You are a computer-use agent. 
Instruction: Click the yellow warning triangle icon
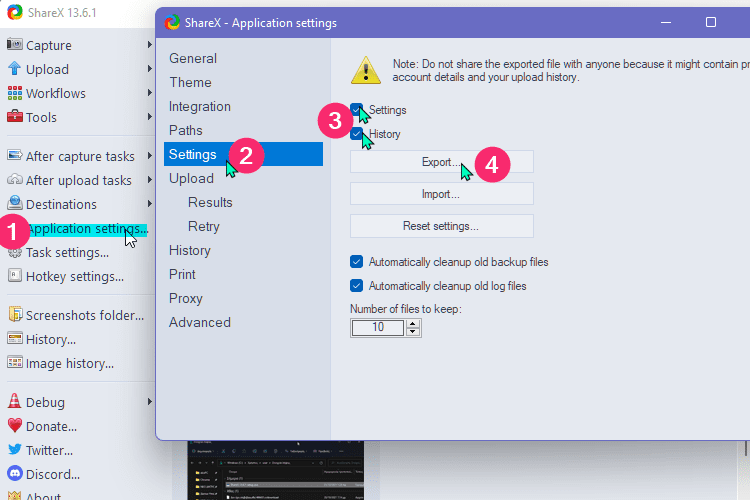pos(365,70)
